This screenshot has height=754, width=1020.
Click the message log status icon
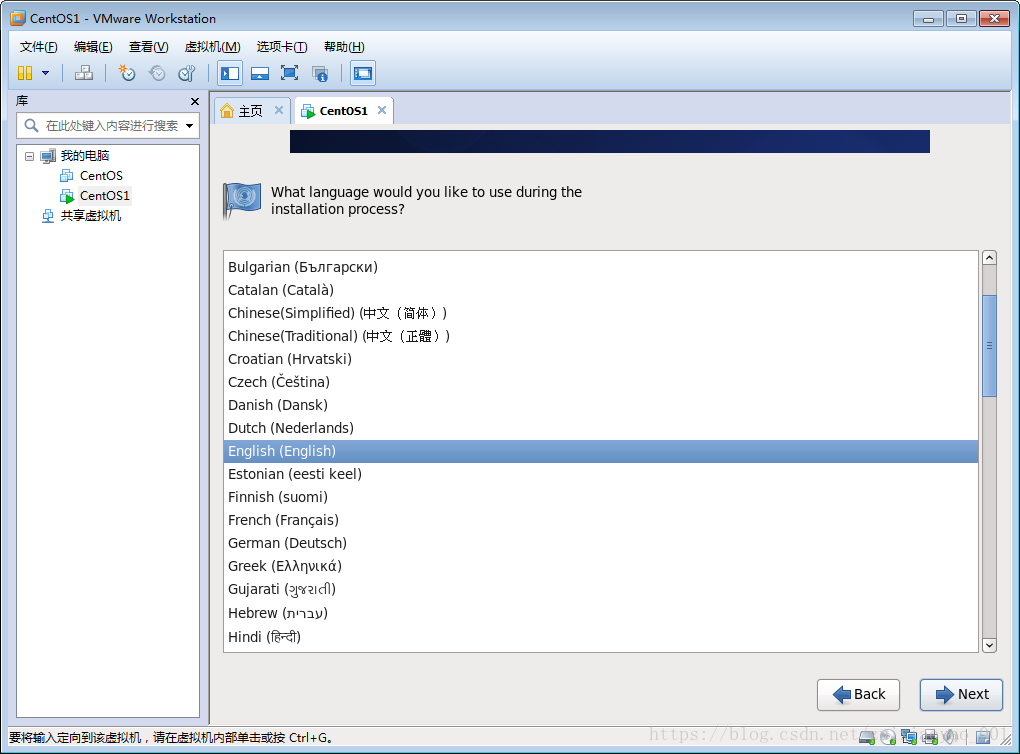pyautogui.click(x=983, y=736)
